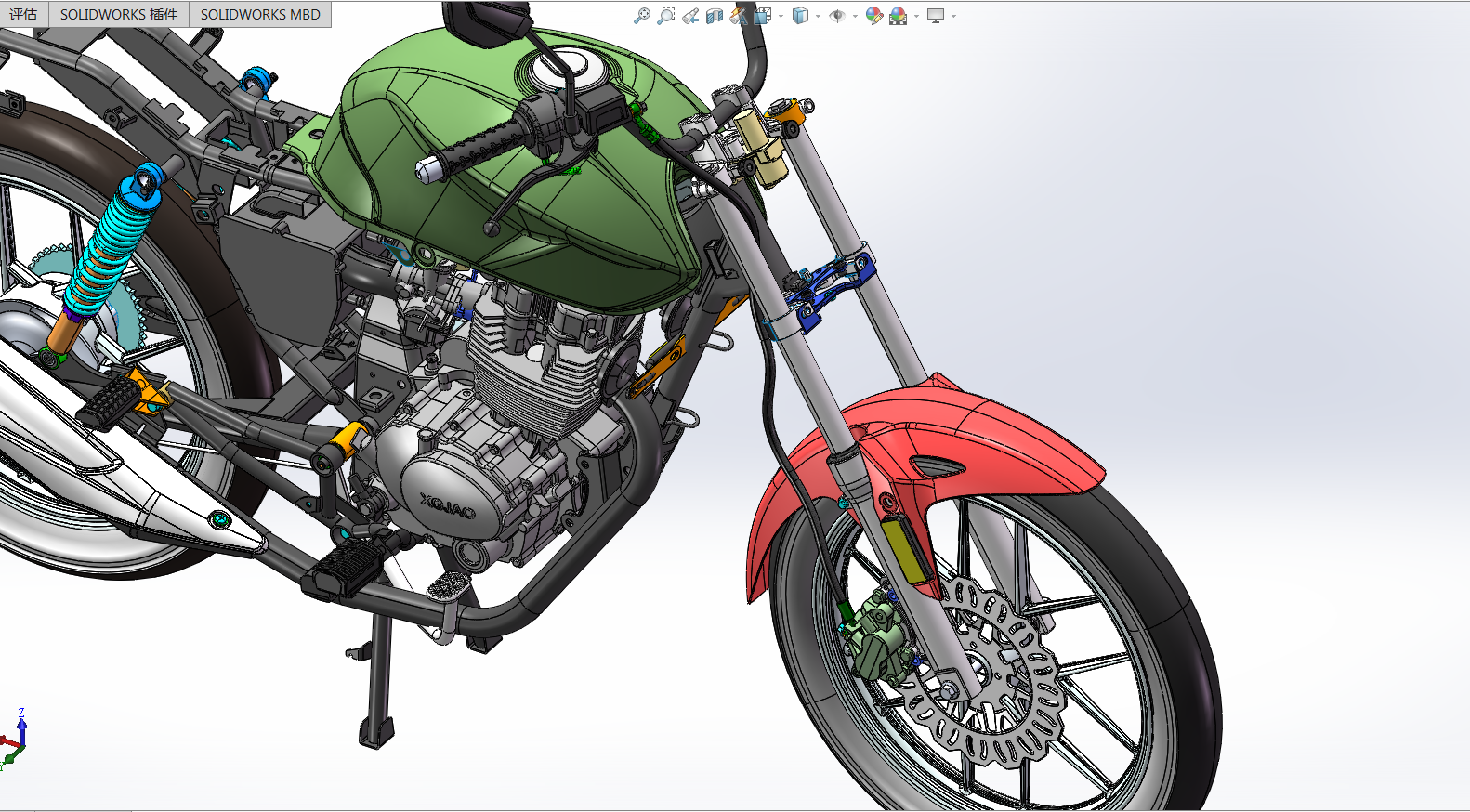This screenshot has width=1470, height=812.
Task: Click the View Orientation cube icon
Action: [763, 16]
